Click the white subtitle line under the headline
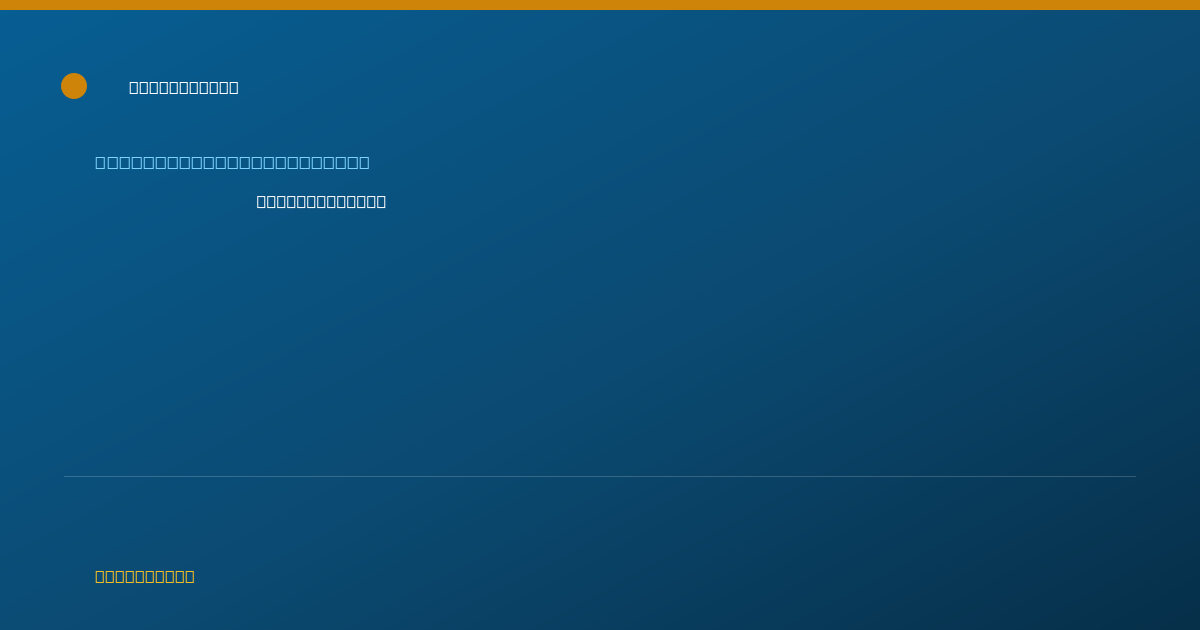The width and height of the screenshot is (1200, 630). point(321,201)
